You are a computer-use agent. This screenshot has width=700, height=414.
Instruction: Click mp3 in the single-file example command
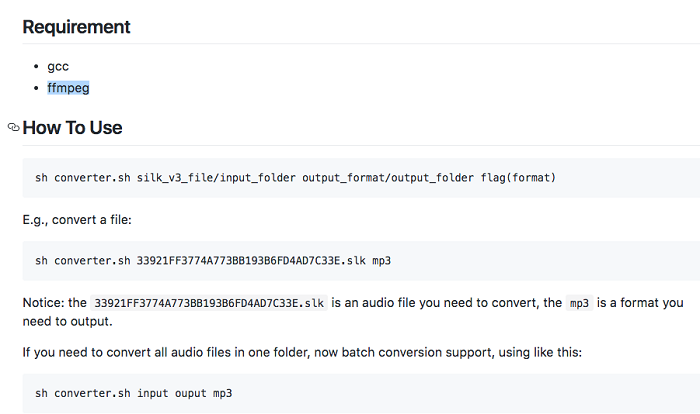tap(383, 261)
